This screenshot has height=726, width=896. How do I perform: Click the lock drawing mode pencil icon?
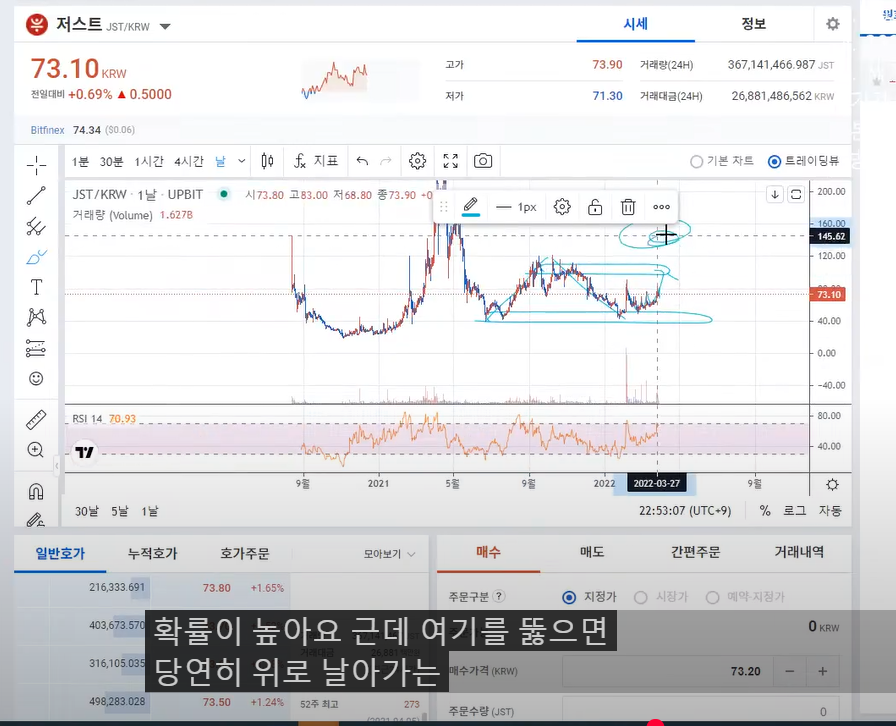(36, 520)
